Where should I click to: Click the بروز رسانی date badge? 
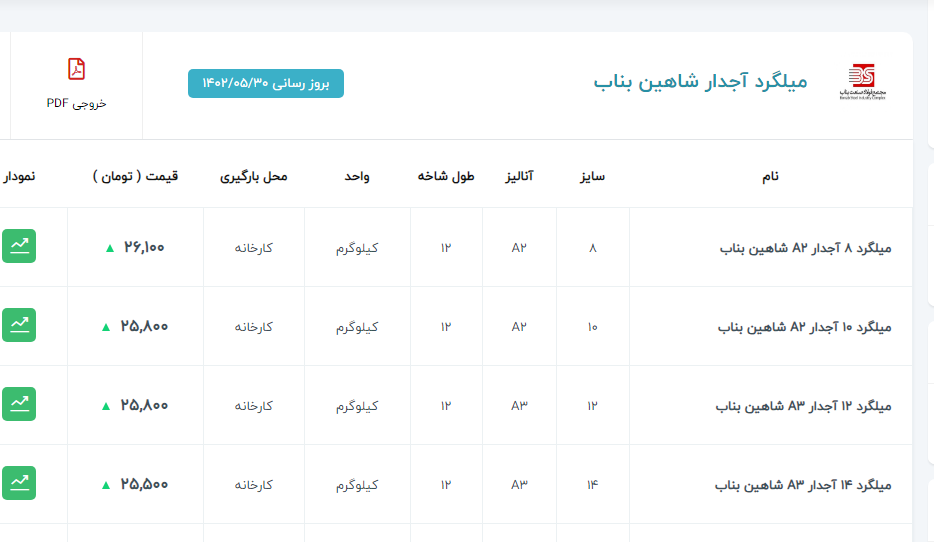coord(265,84)
